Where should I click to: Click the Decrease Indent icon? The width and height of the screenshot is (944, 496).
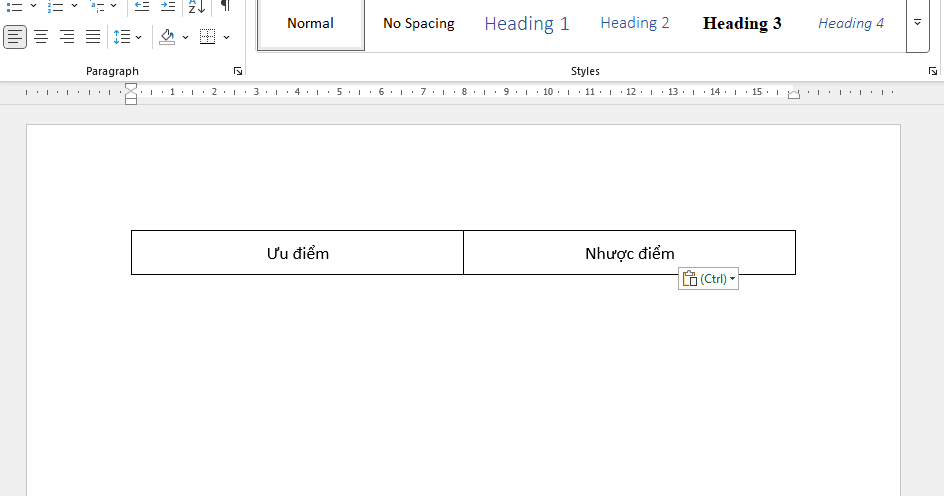pyautogui.click(x=142, y=6)
